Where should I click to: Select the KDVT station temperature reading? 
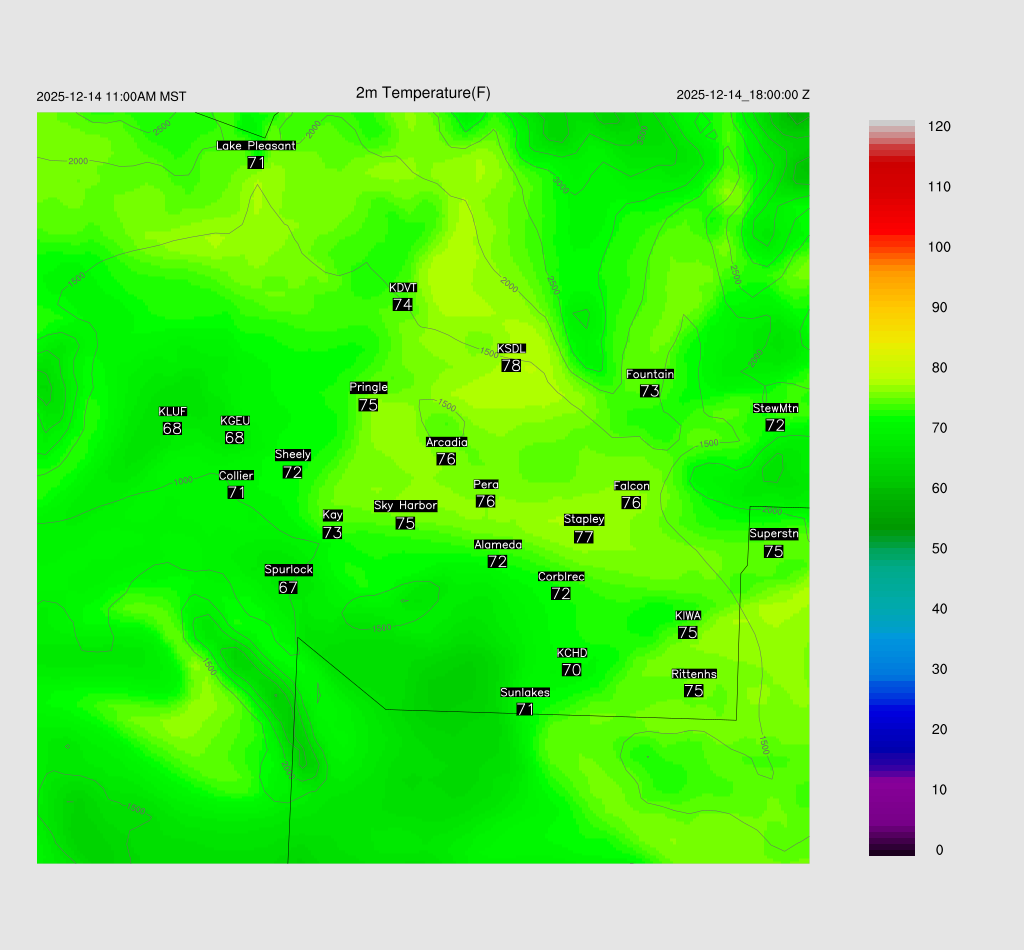[403, 305]
